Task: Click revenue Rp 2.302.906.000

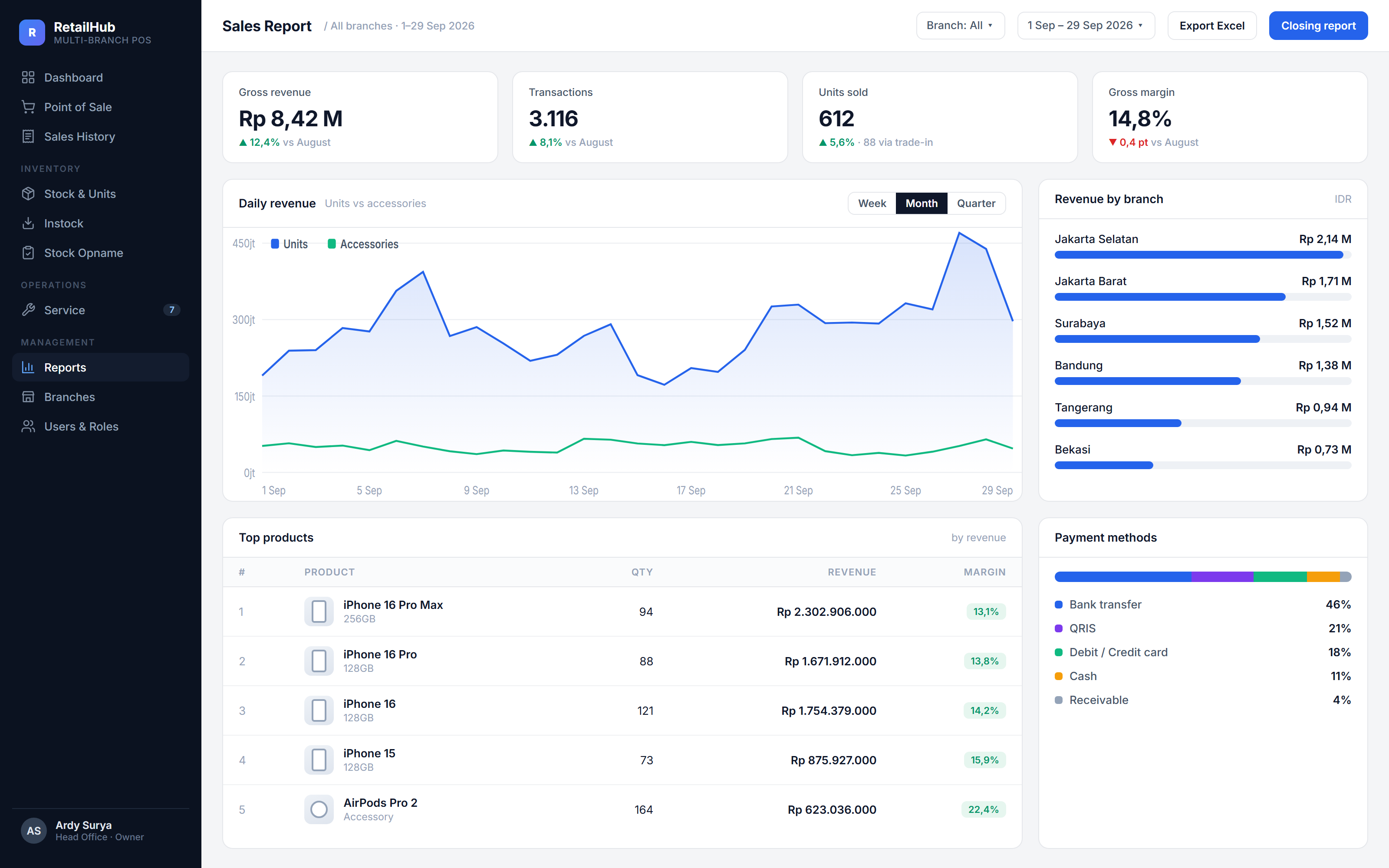Action: coord(826,612)
